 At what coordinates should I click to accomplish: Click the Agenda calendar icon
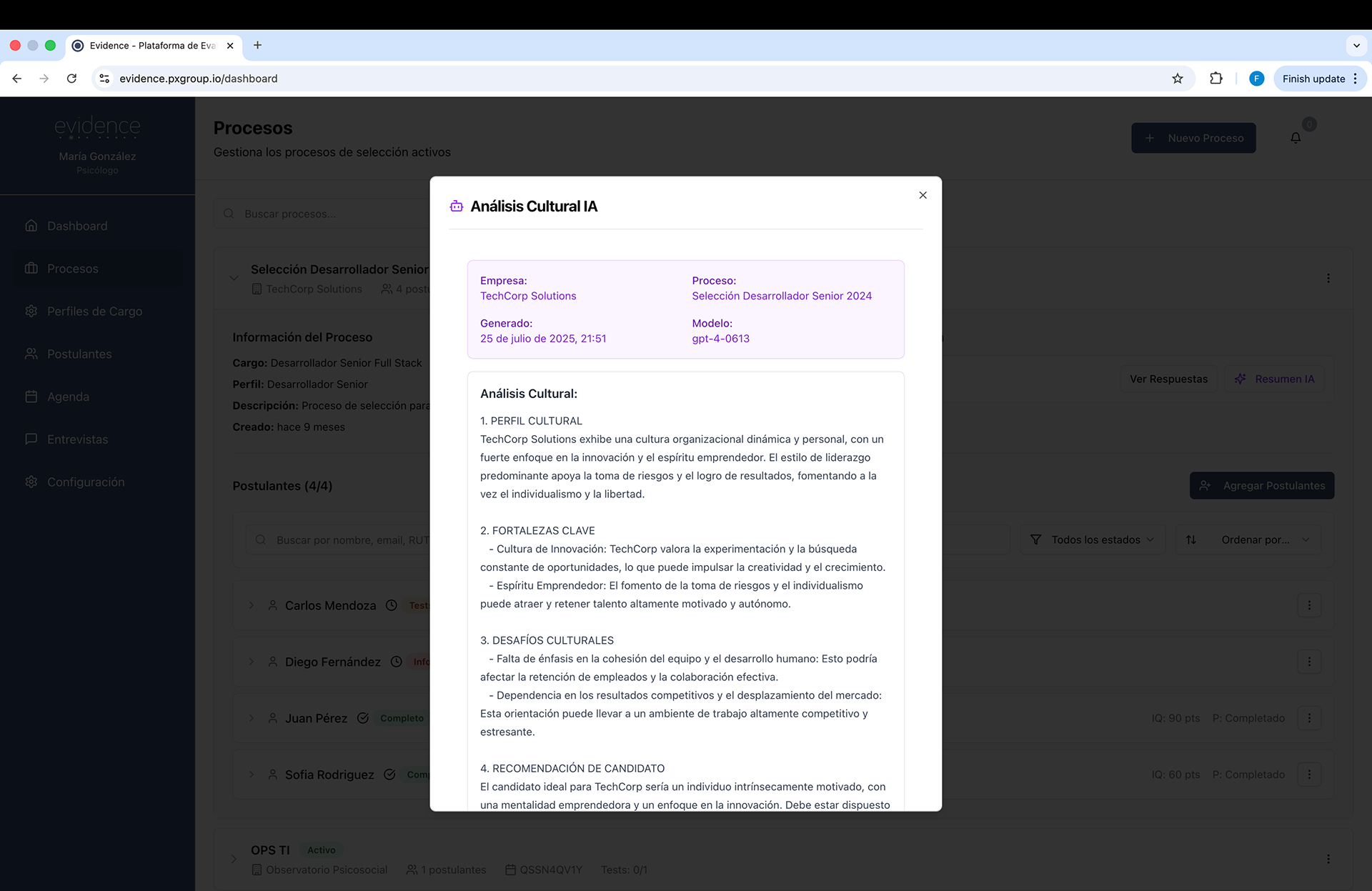[x=31, y=397]
